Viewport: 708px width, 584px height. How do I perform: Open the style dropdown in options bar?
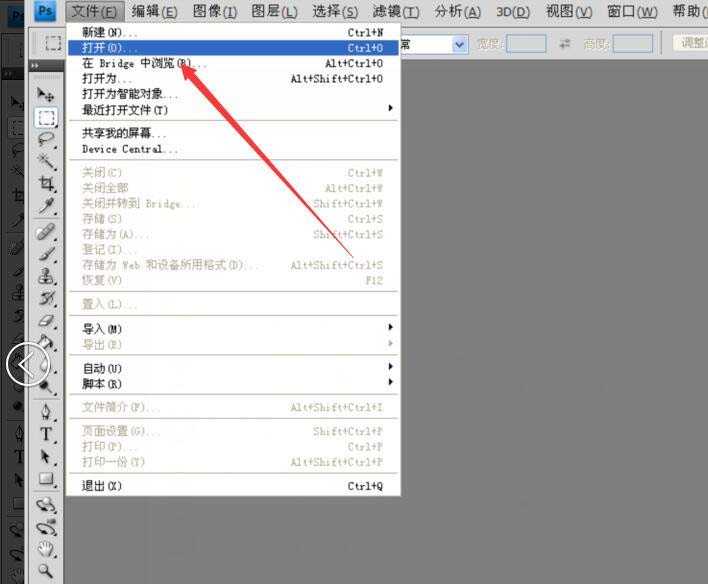click(x=459, y=44)
